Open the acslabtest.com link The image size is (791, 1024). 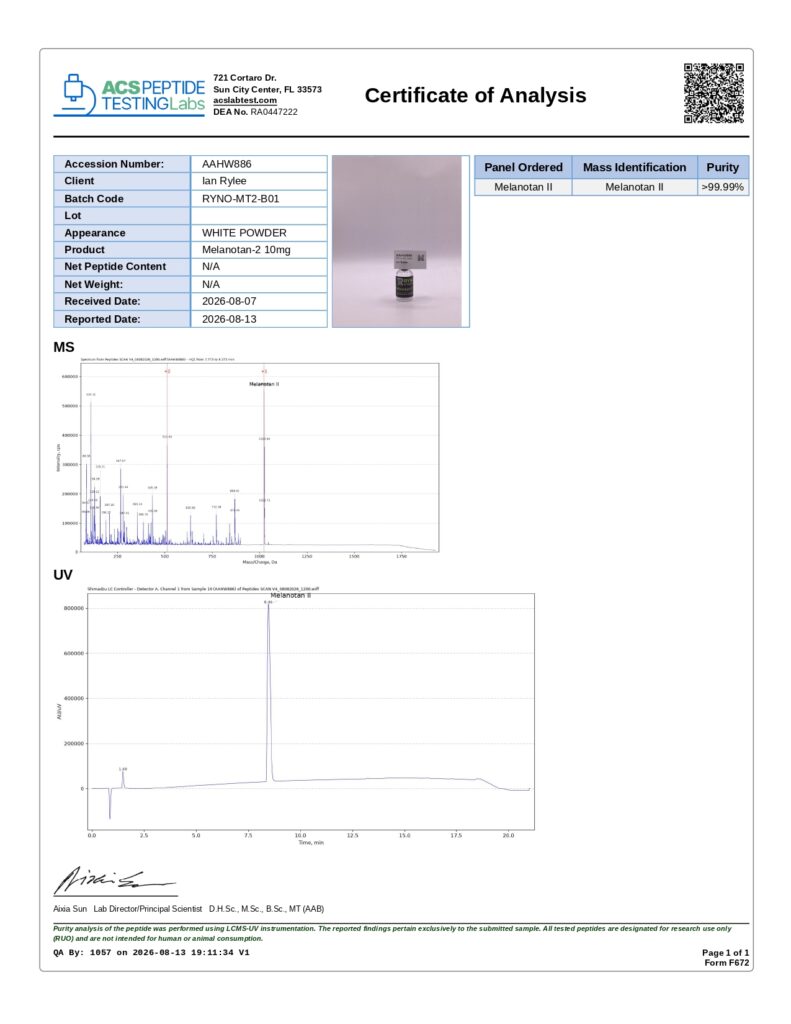pyautogui.click(x=245, y=100)
